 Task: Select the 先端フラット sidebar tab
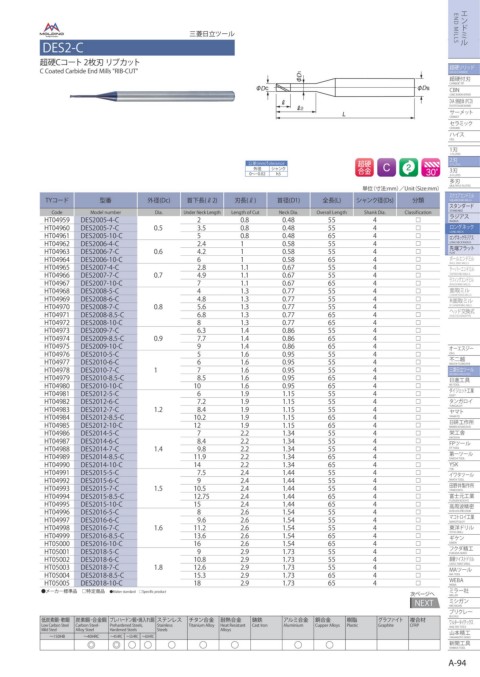point(464,249)
